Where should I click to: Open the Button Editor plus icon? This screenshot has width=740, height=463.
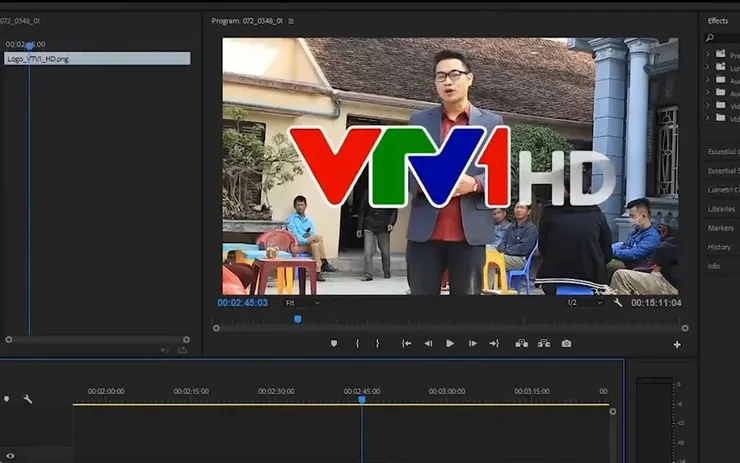[677, 345]
